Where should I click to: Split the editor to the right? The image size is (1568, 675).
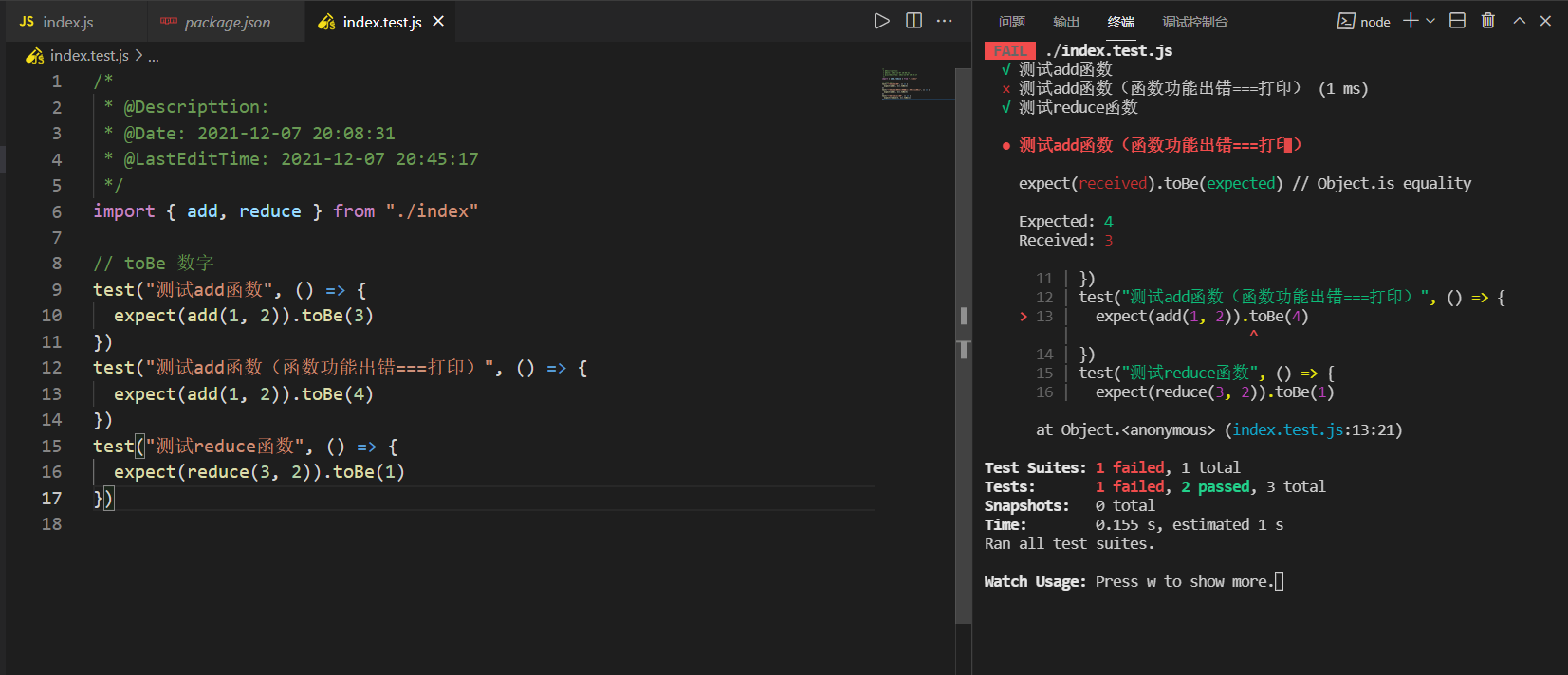coord(913,21)
